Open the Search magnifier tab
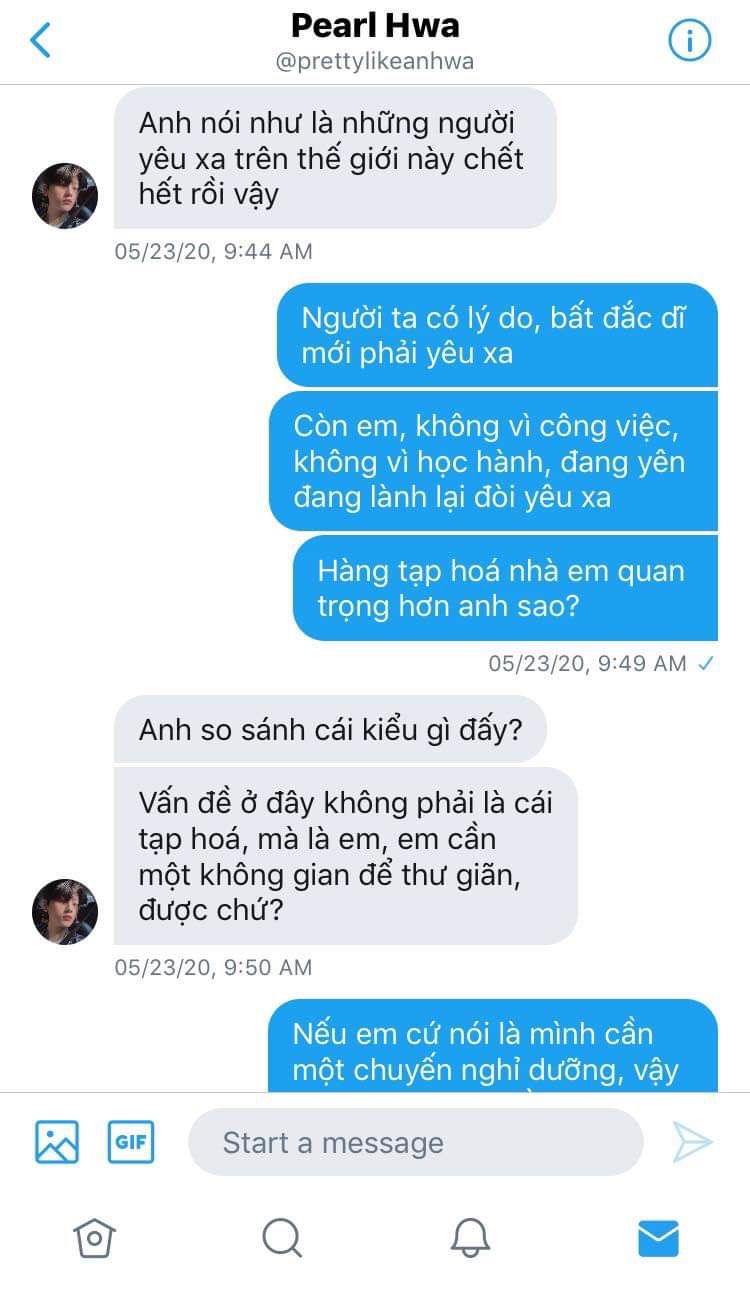 (x=282, y=1238)
